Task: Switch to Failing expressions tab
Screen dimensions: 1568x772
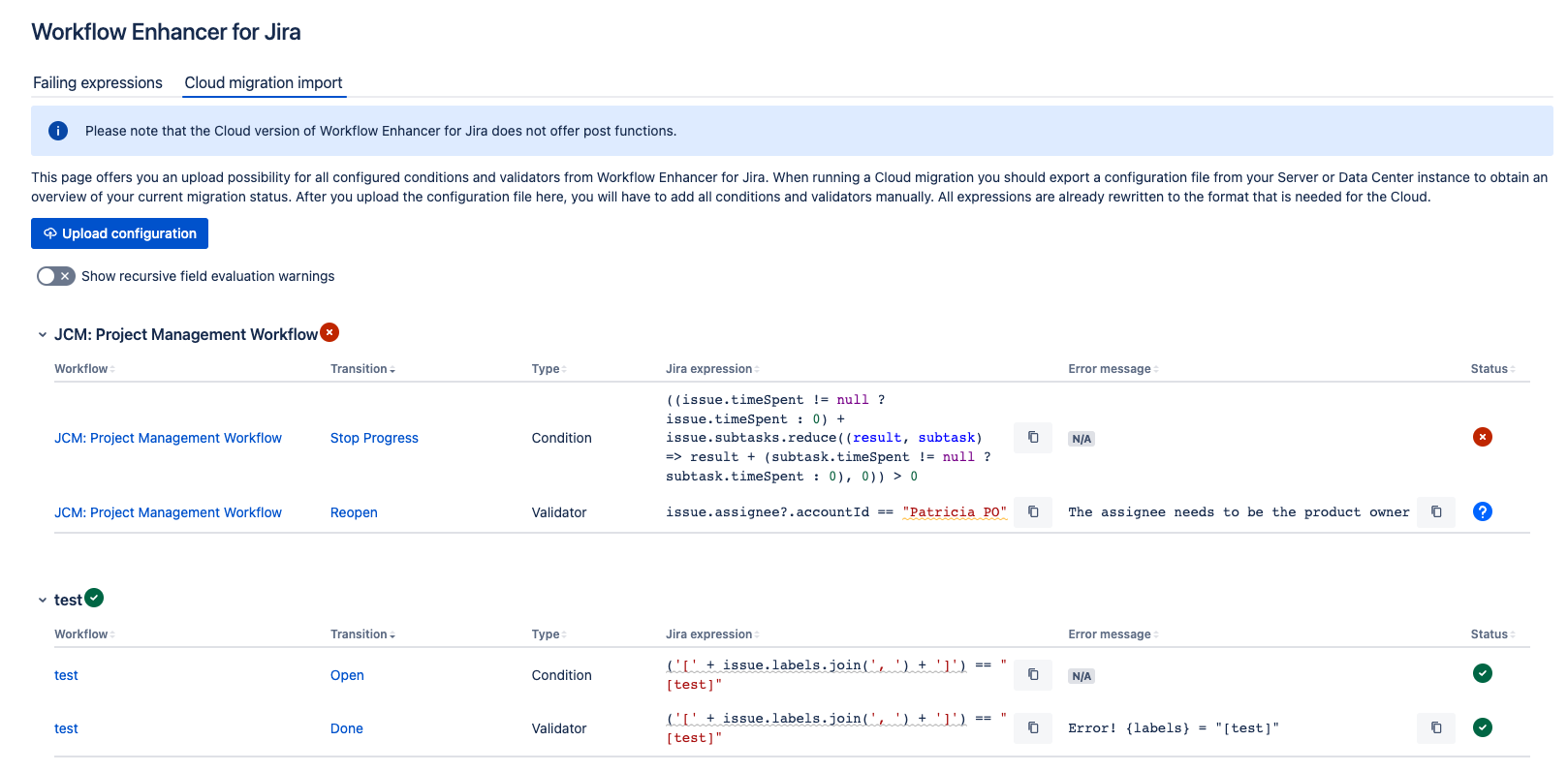Action: (98, 82)
